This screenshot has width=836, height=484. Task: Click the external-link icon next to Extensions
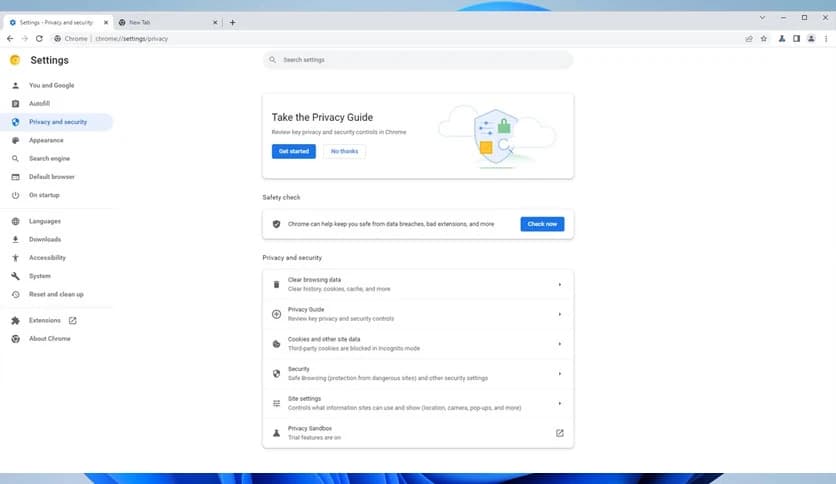tap(73, 320)
